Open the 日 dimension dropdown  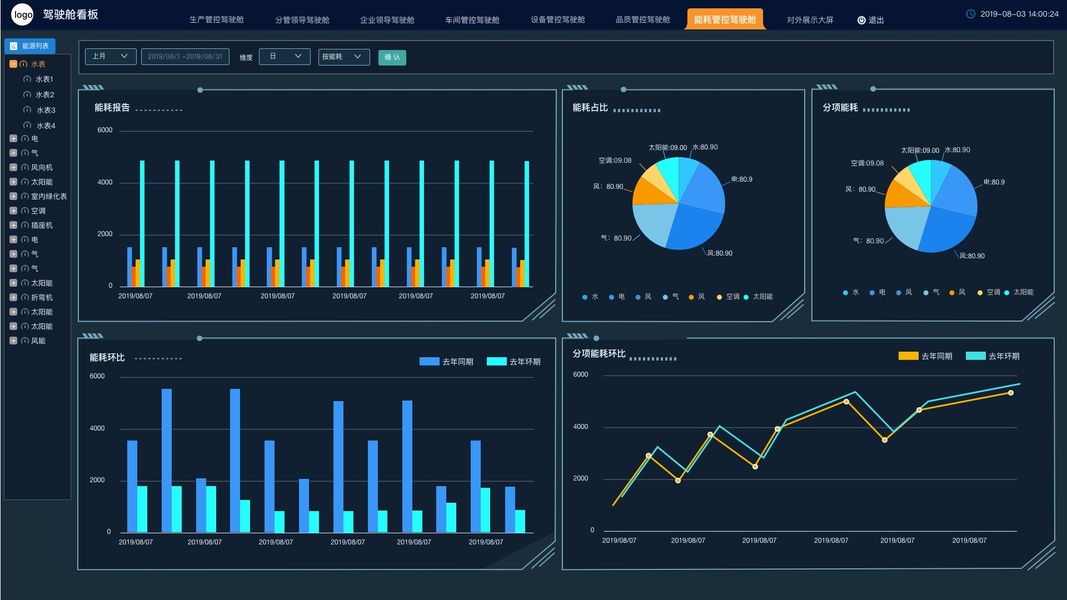coord(284,56)
